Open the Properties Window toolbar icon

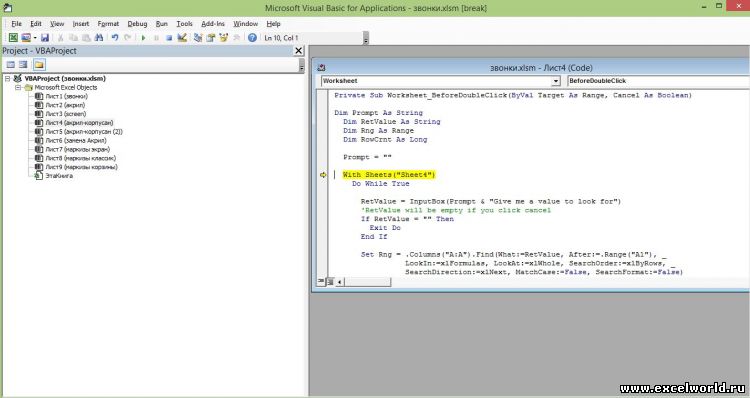(x=210, y=38)
